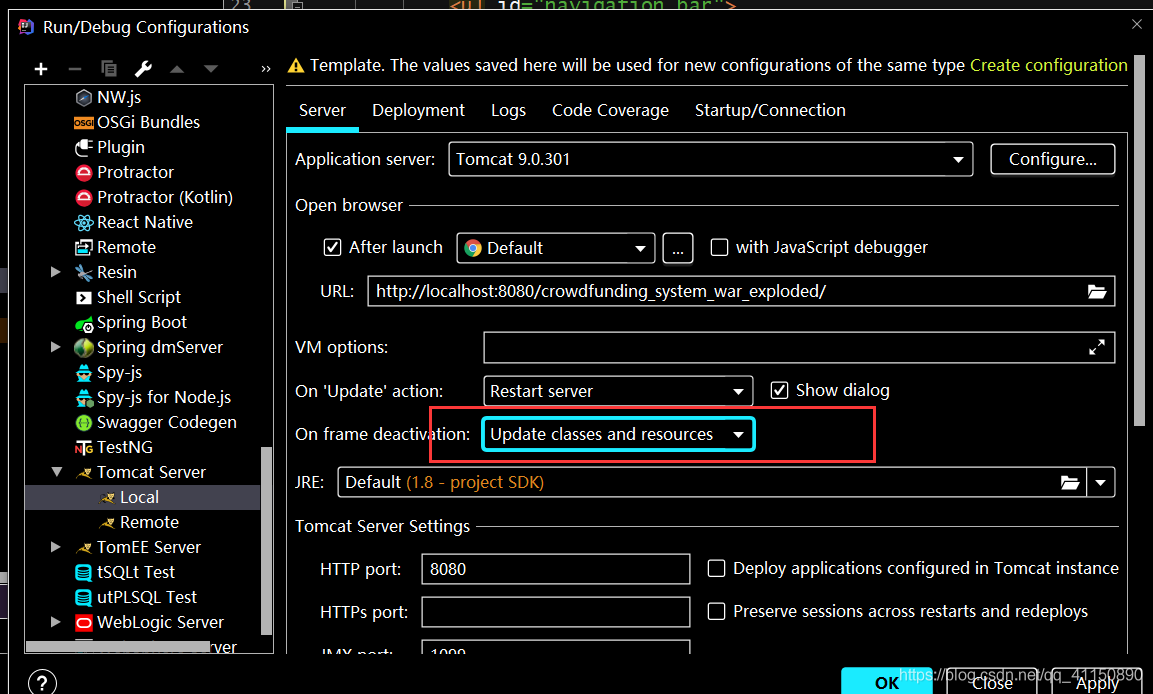Screen dimensions: 1153x694
Task: Click HTTP port field
Action: tap(556, 569)
